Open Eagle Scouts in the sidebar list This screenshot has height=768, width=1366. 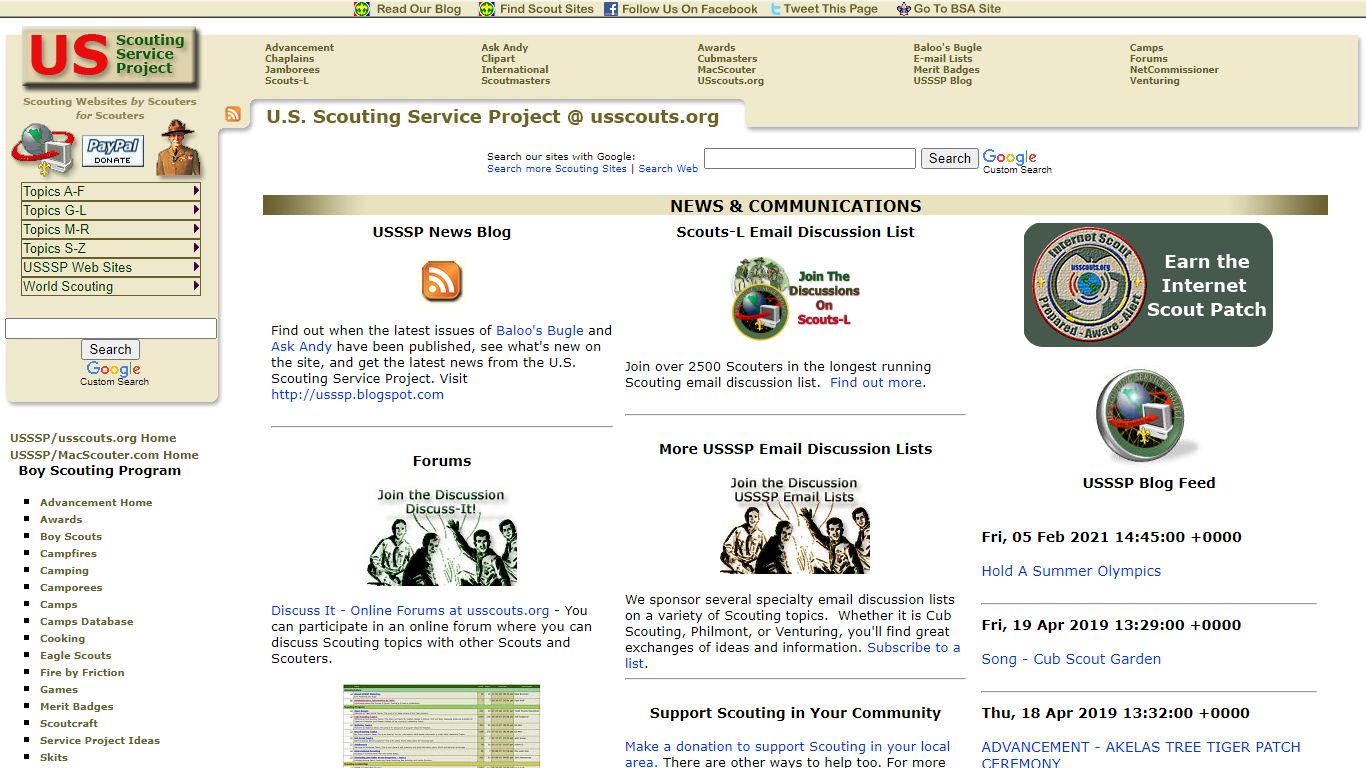76,656
